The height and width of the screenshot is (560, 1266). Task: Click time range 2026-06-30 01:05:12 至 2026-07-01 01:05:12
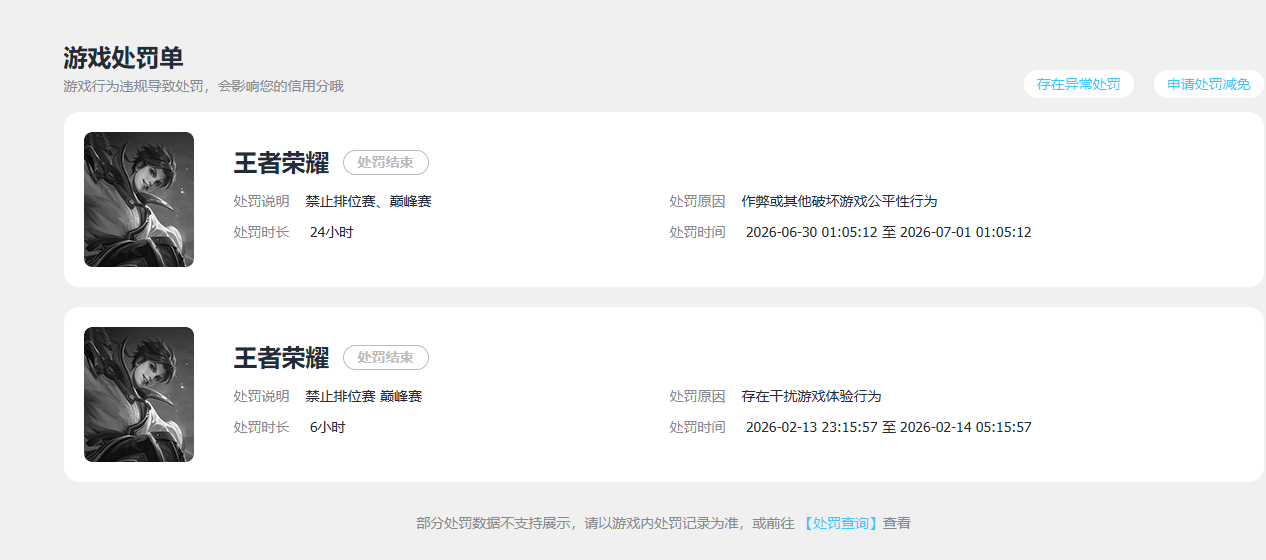[889, 232]
